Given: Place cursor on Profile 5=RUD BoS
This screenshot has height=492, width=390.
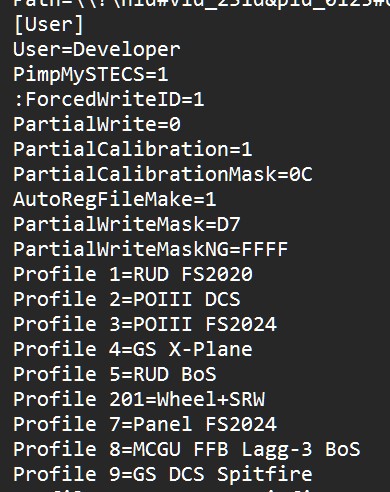Looking at the screenshot, I should (115, 374).
